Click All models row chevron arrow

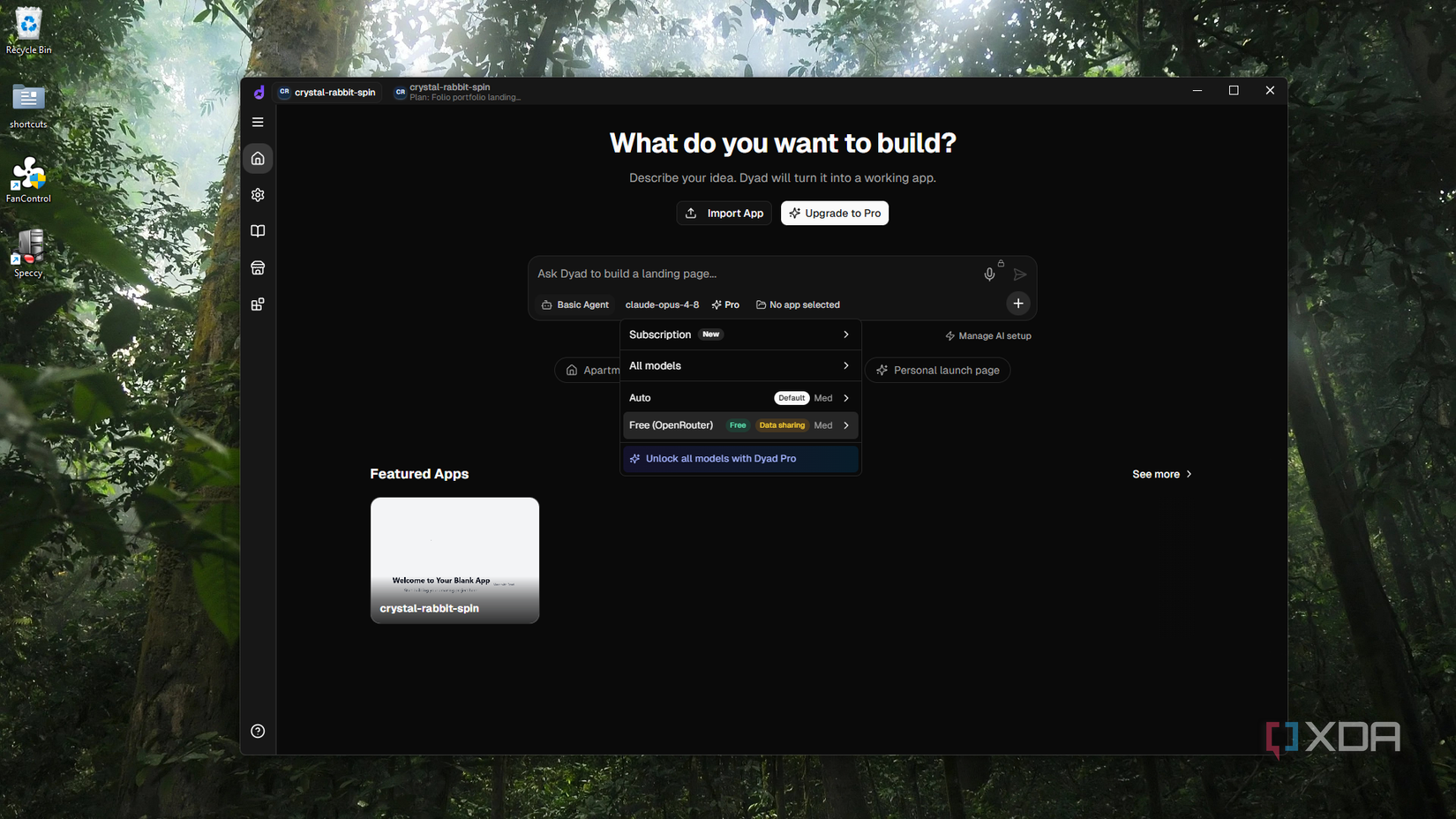pyautogui.click(x=845, y=365)
